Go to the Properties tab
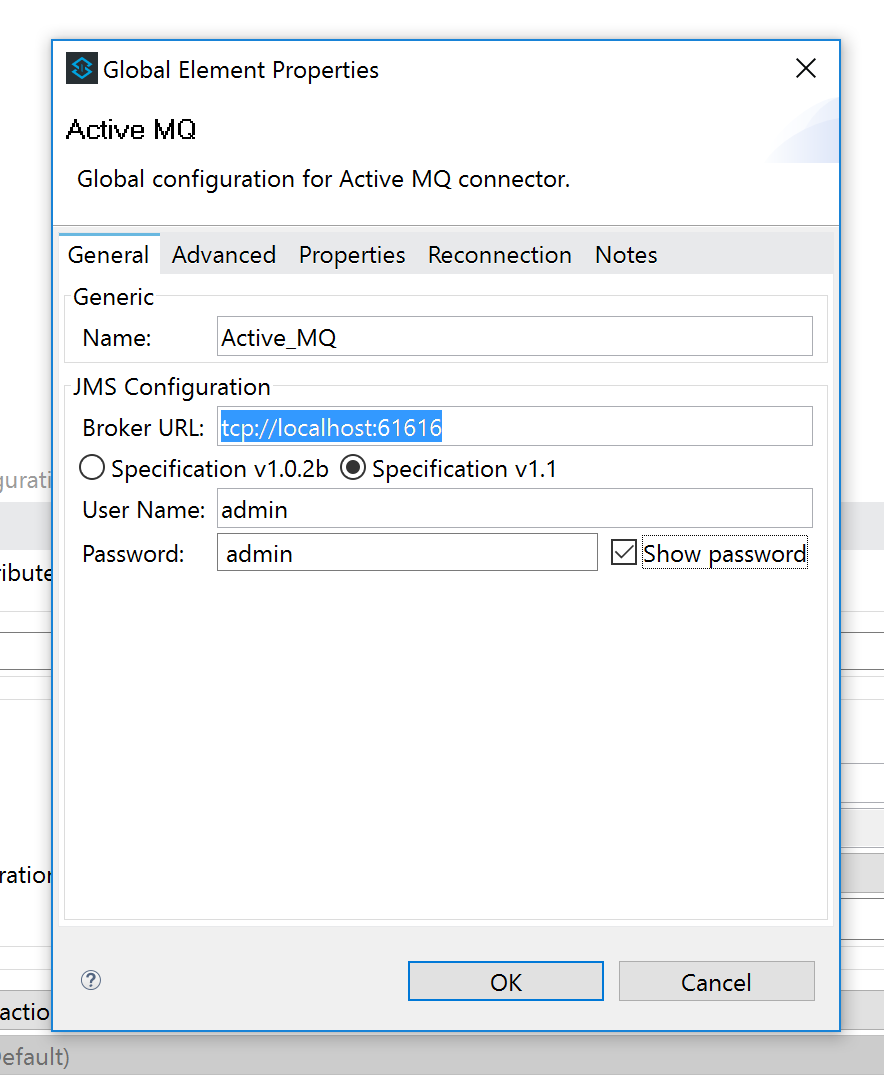This screenshot has height=1075, width=884. [352, 255]
